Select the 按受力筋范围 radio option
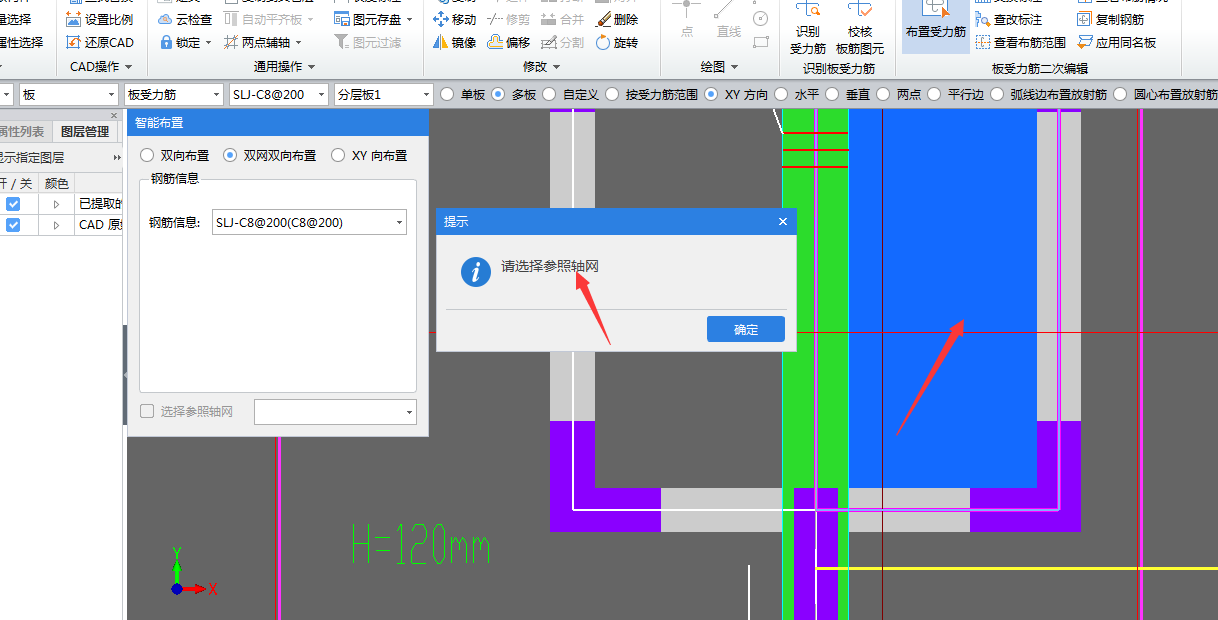 click(x=652, y=94)
